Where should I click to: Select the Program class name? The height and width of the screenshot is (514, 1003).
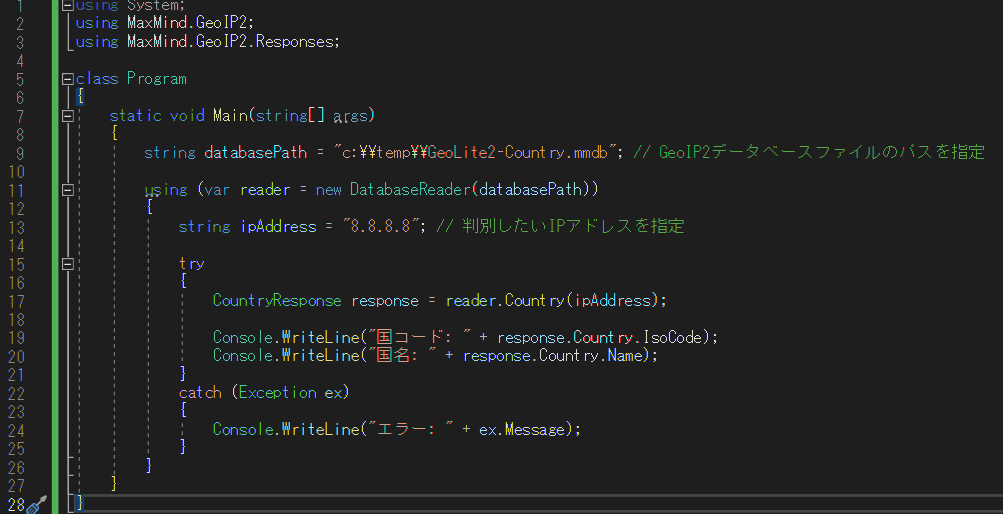[157, 79]
